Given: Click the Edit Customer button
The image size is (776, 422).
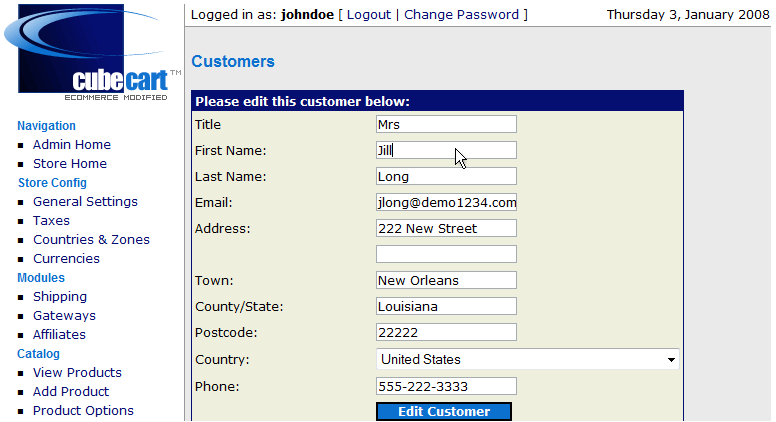Looking at the screenshot, I should pos(444,412).
